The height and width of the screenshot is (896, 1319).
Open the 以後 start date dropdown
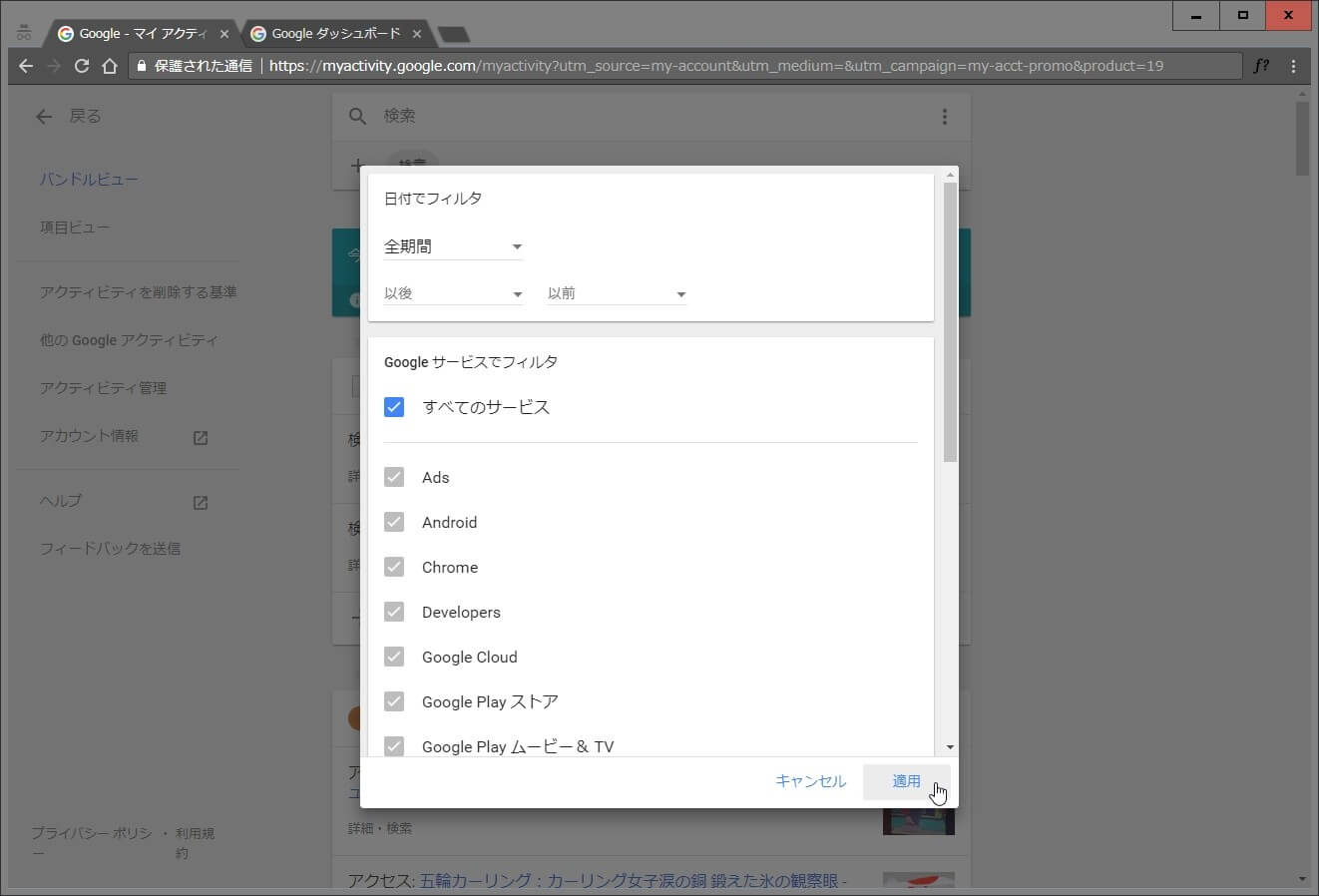453,293
